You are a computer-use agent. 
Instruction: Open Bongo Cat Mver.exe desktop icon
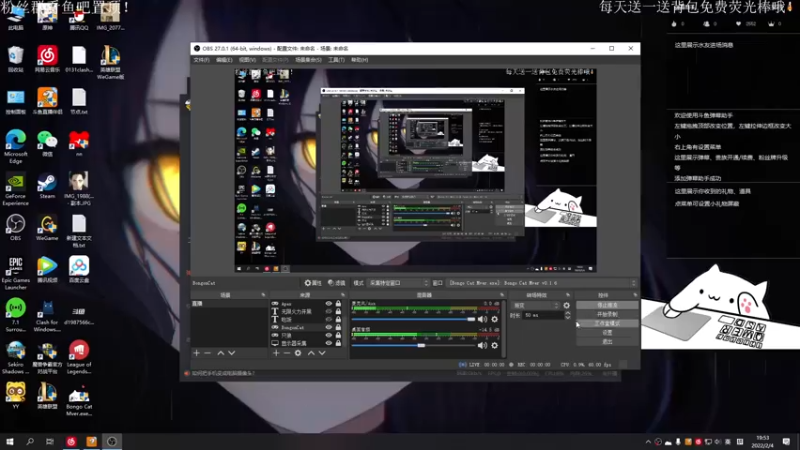point(79,399)
